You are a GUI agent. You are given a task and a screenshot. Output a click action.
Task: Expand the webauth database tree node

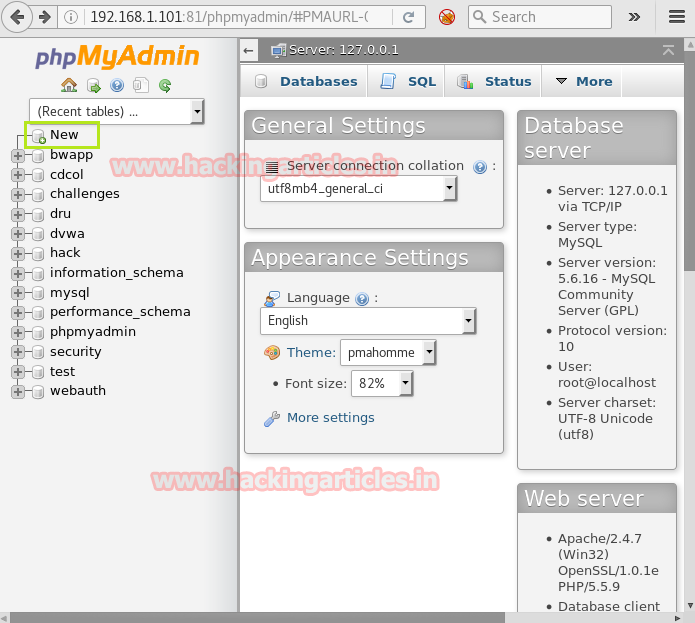(x=18, y=392)
